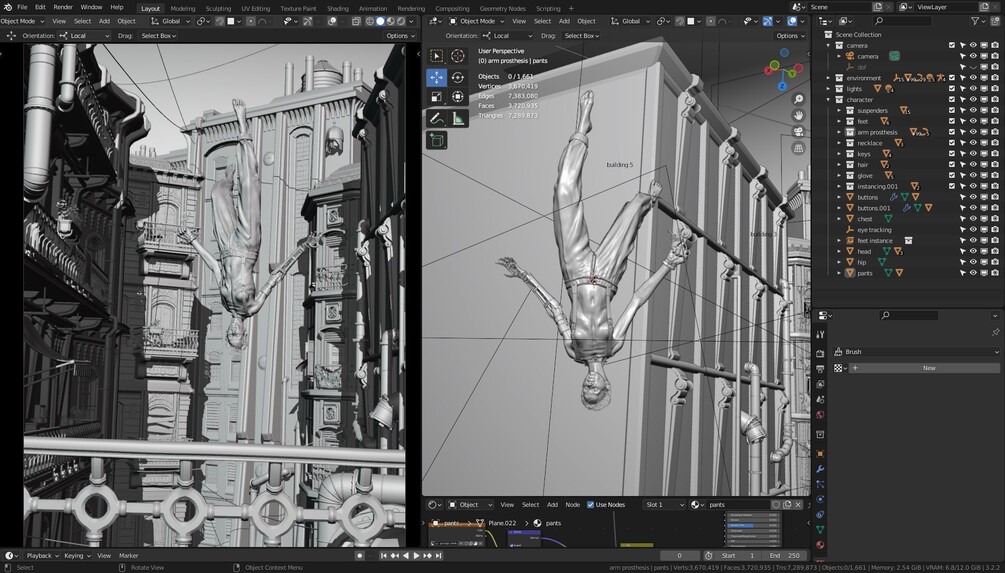The height and width of the screenshot is (573, 1005).
Task: Disable render camera for hair collection
Action: pyautogui.click(x=995, y=165)
